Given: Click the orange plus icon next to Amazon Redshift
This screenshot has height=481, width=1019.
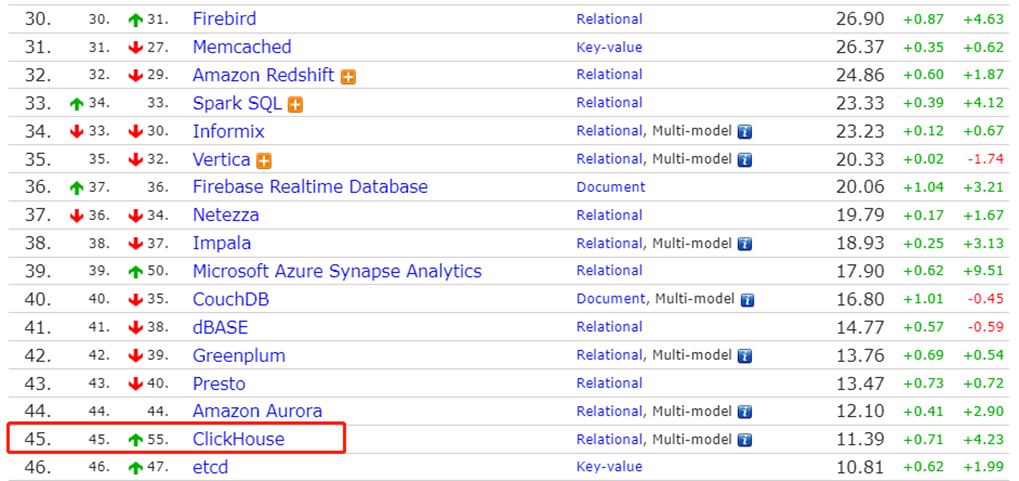Looking at the screenshot, I should (348, 77).
